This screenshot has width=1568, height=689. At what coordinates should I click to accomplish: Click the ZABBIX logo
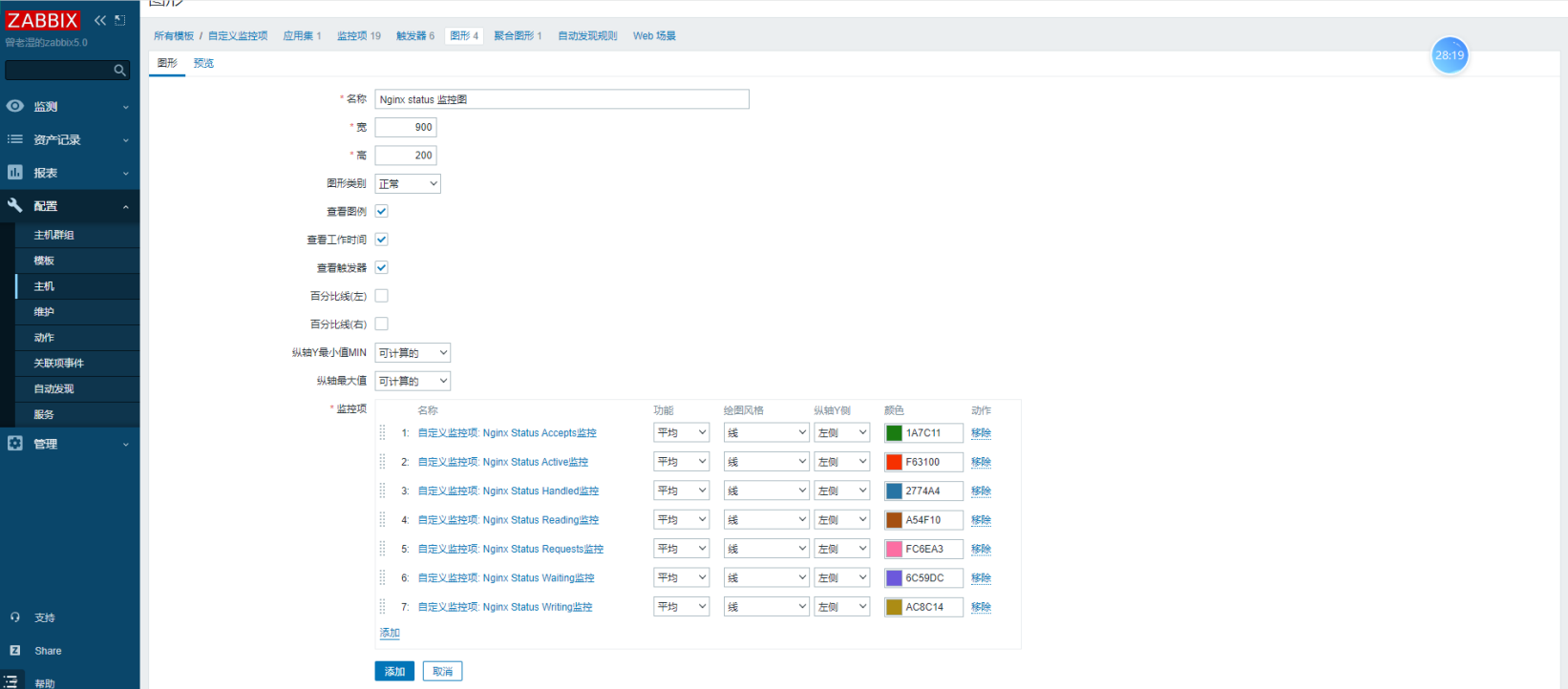(43, 20)
